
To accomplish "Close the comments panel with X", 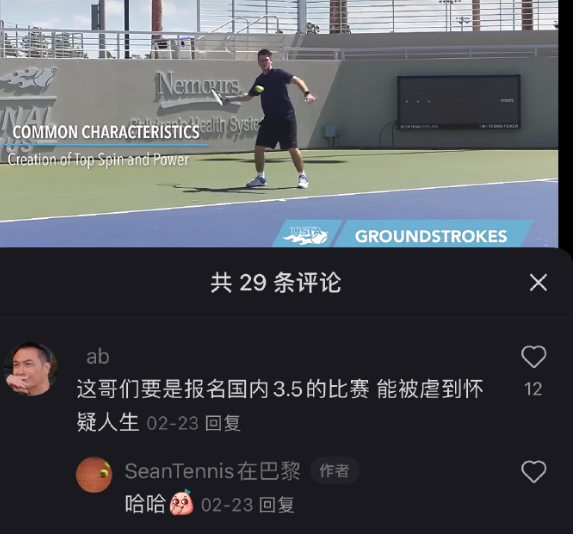I will pyautogui.click(x=538, y=282).
